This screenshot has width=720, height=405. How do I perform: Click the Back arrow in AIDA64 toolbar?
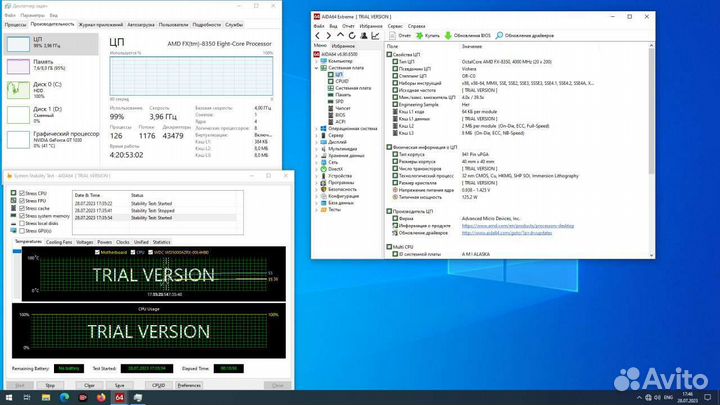coord(319,35)
